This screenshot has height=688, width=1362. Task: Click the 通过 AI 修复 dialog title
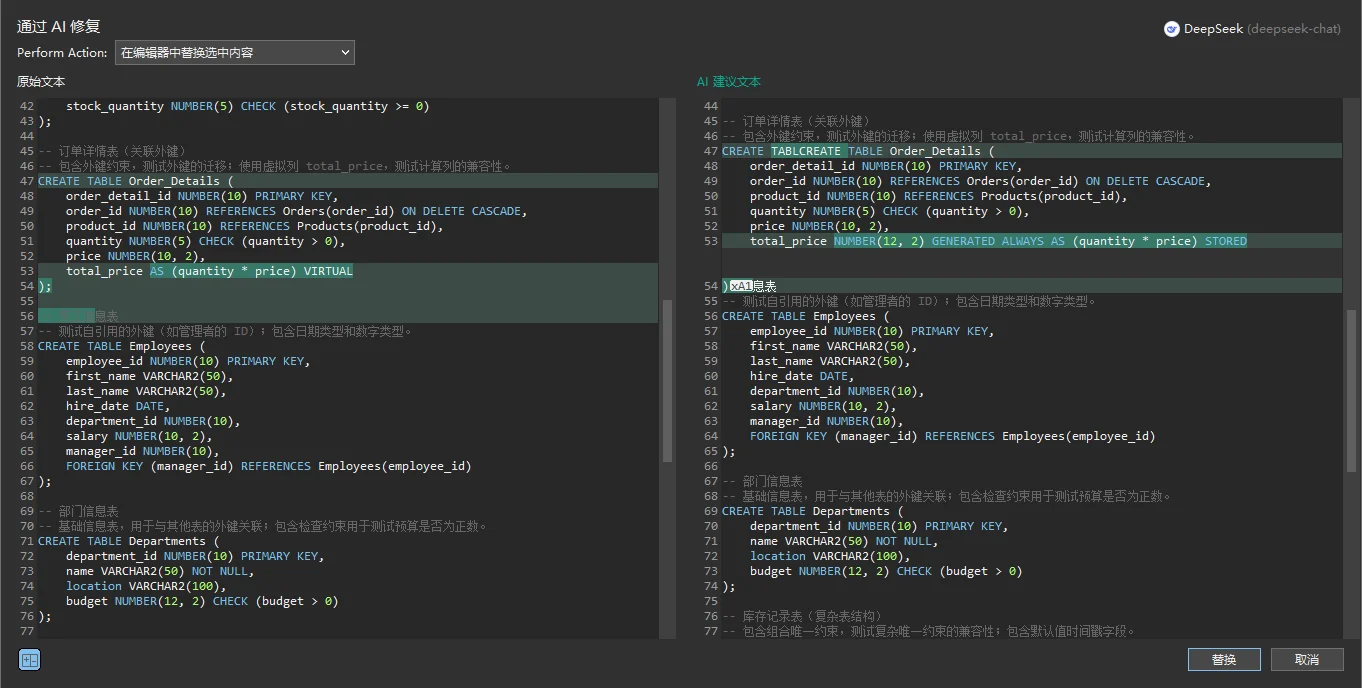[x=59, y=26]
